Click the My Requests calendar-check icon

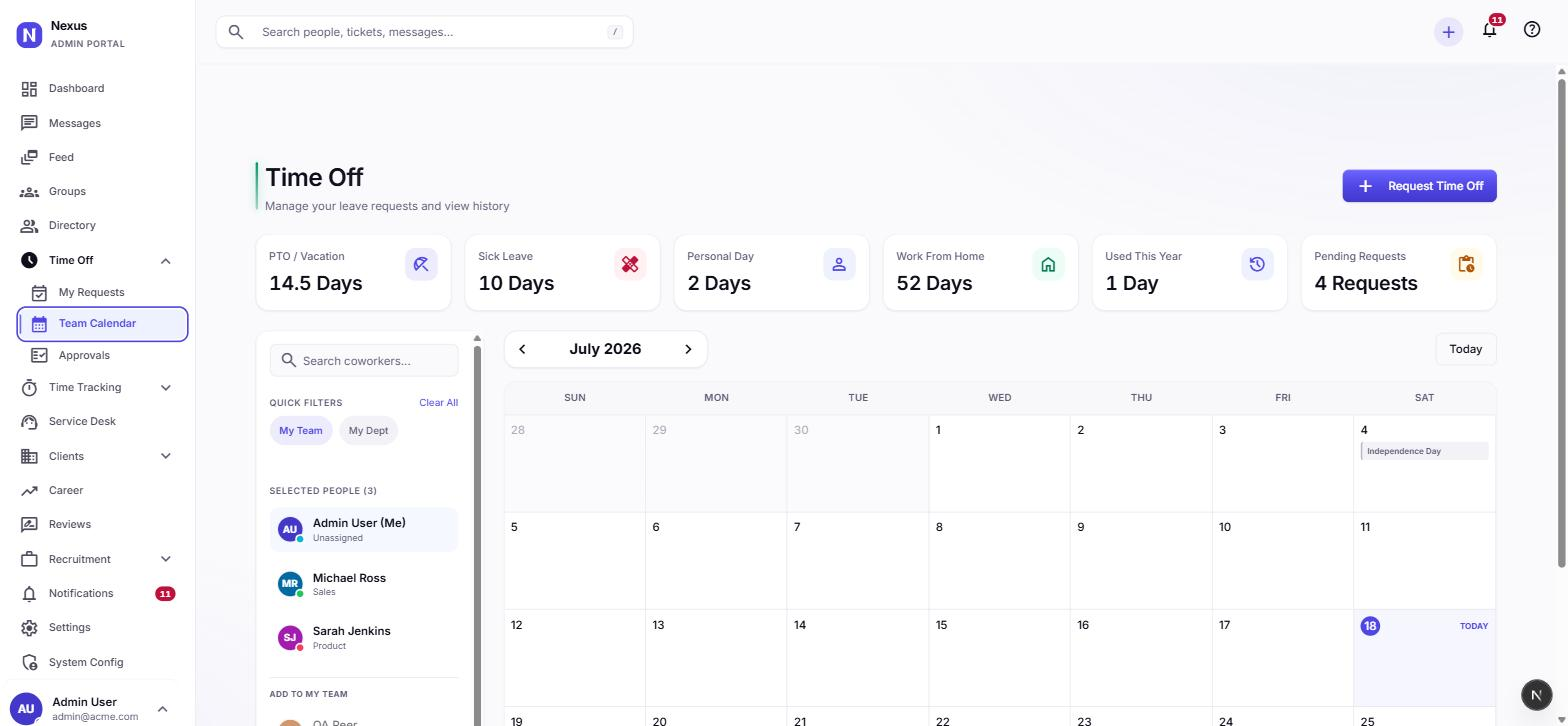39,292
